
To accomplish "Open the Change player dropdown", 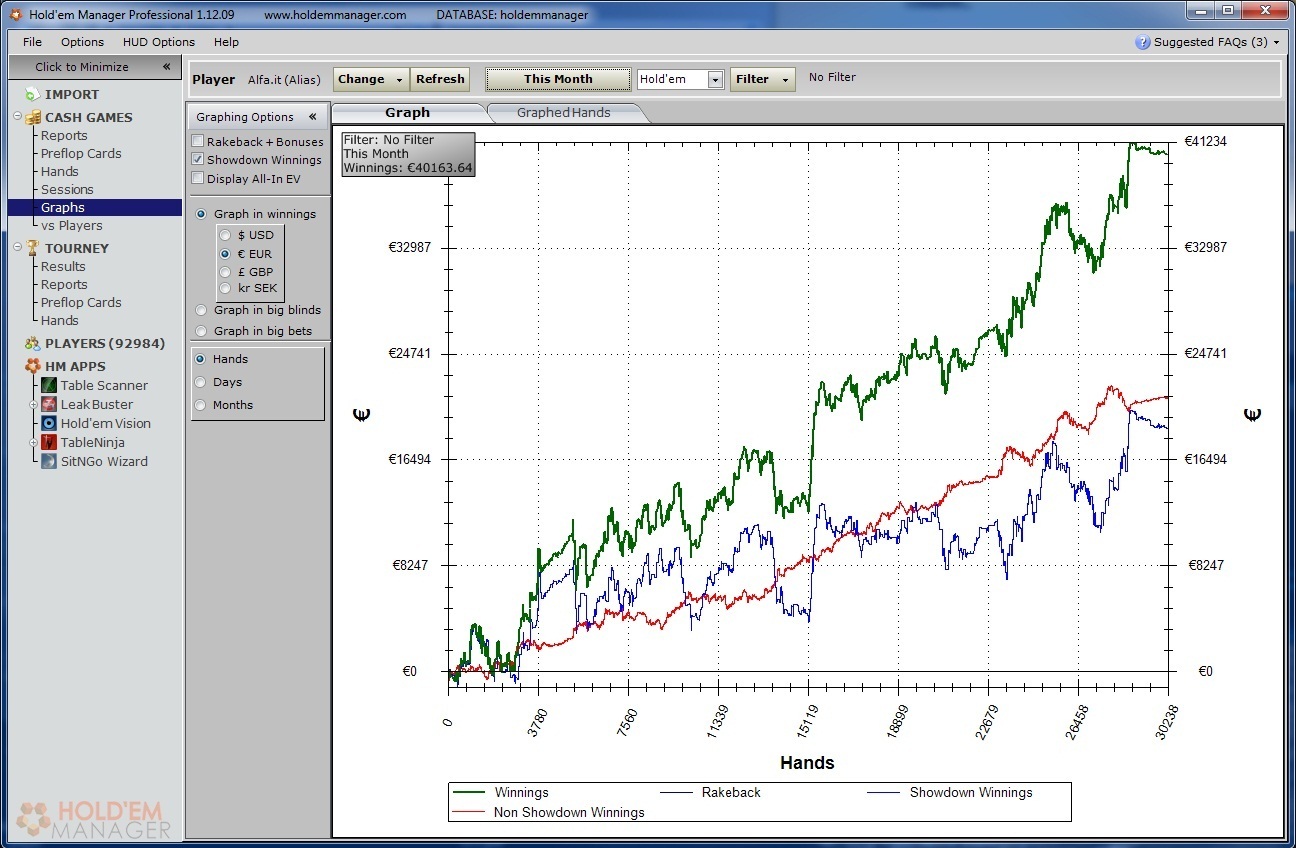I will (371, 79).
